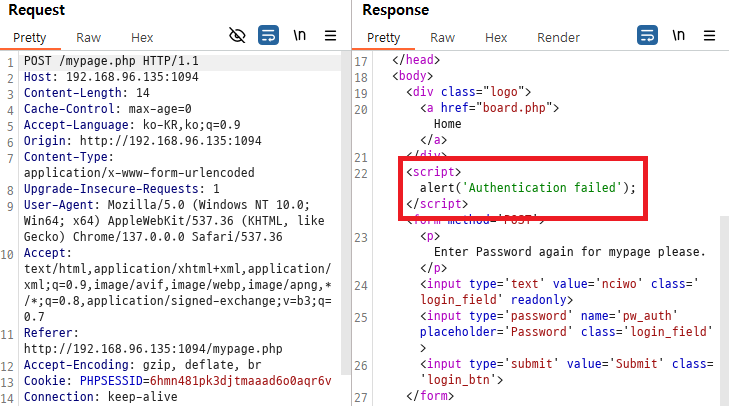Click Upgrade-Insecure-Requests: 1 header
729x406 pixels.
121,189
